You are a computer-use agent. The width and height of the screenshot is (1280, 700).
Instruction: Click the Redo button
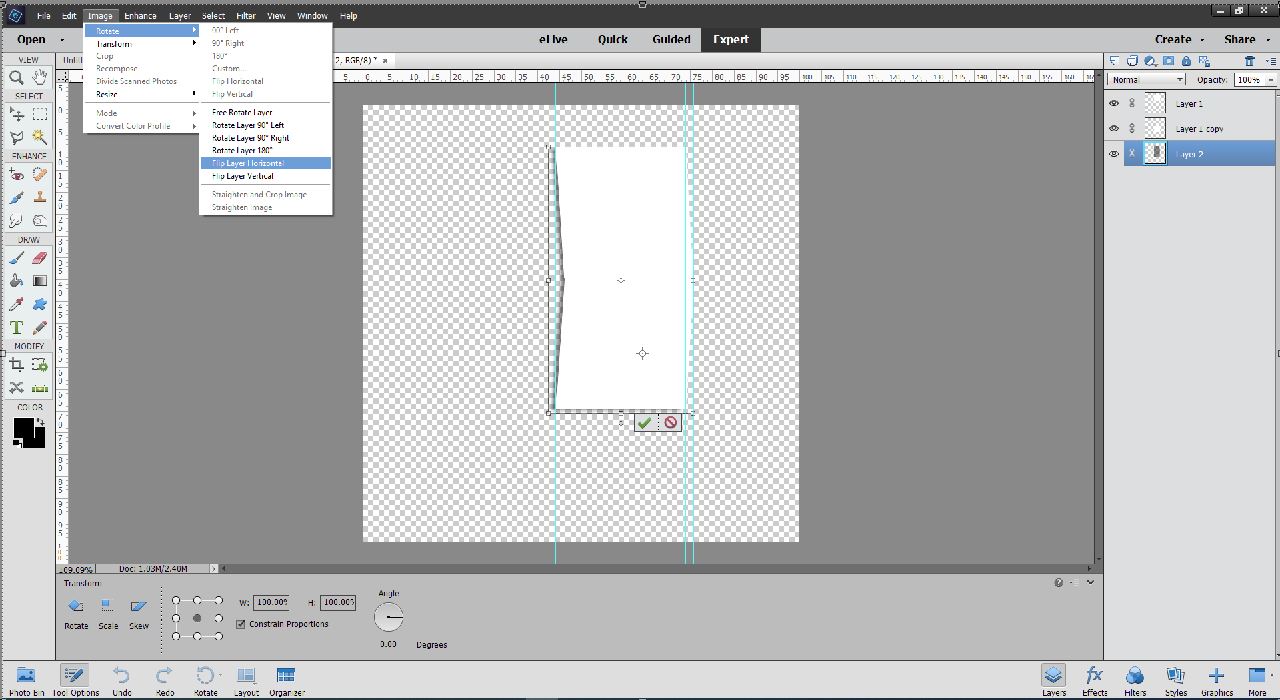(x=164, y=681)
